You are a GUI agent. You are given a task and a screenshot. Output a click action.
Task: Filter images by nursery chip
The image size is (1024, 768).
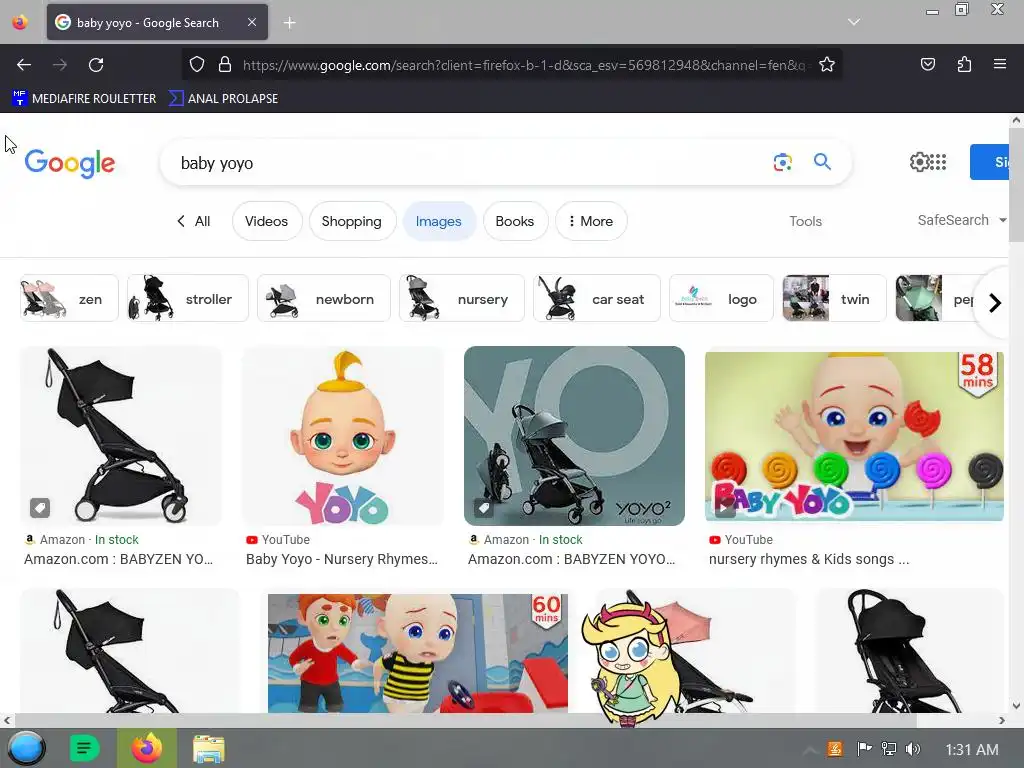462,298
